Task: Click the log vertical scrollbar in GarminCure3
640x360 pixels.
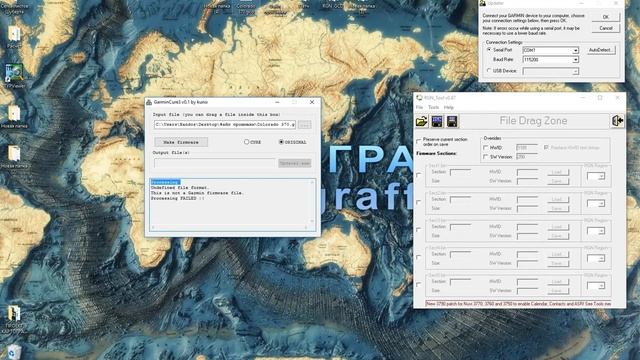Action: (x=312, y=202)
